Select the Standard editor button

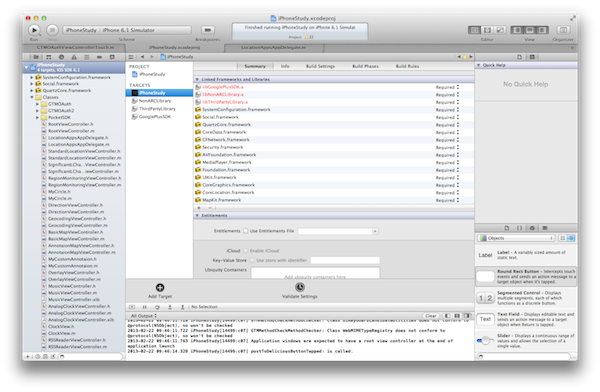474,30
